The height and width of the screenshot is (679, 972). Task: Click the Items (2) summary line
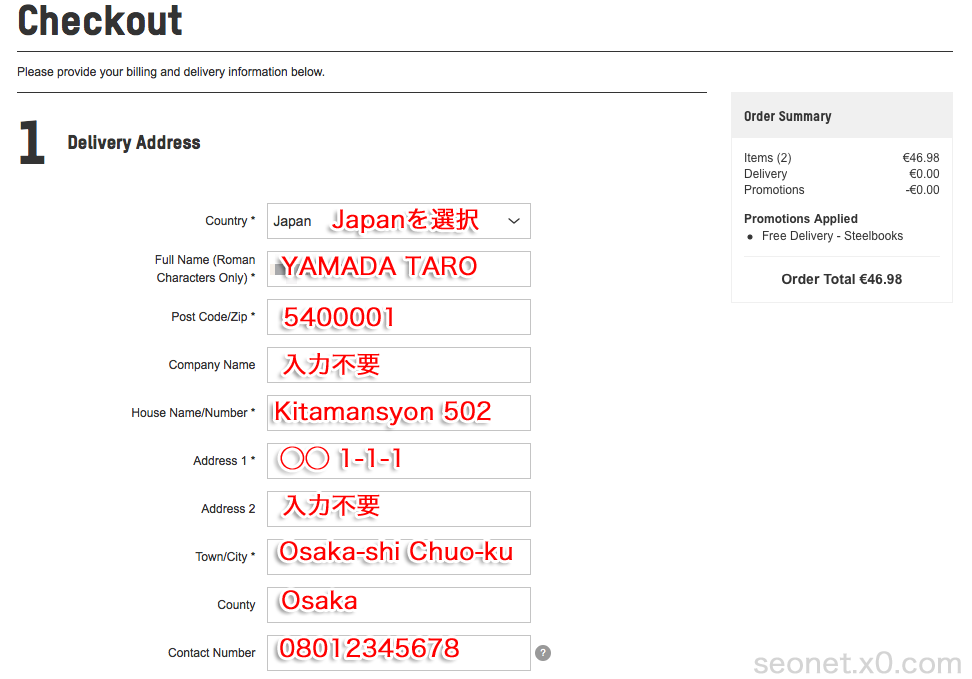767,158
